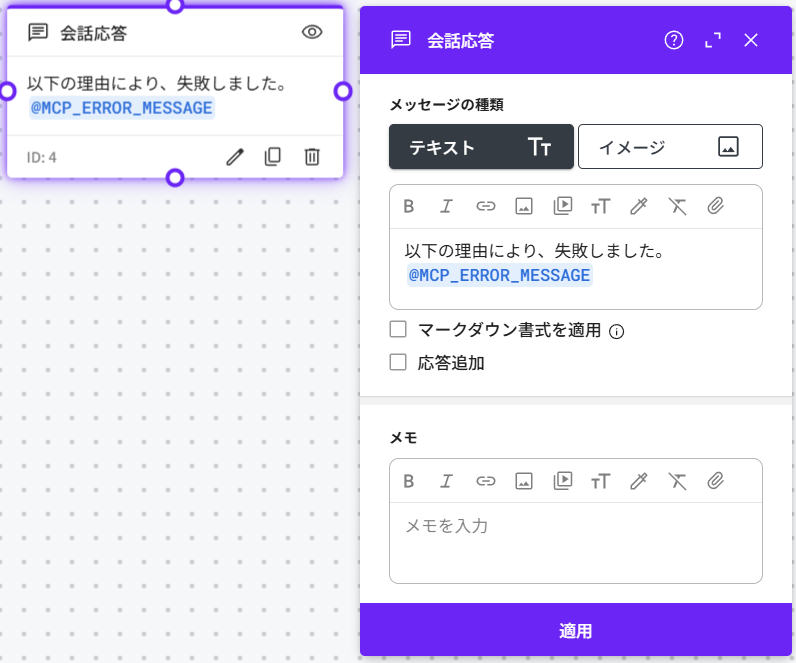Duplicate the node using the copy icon

pos(273,157)
